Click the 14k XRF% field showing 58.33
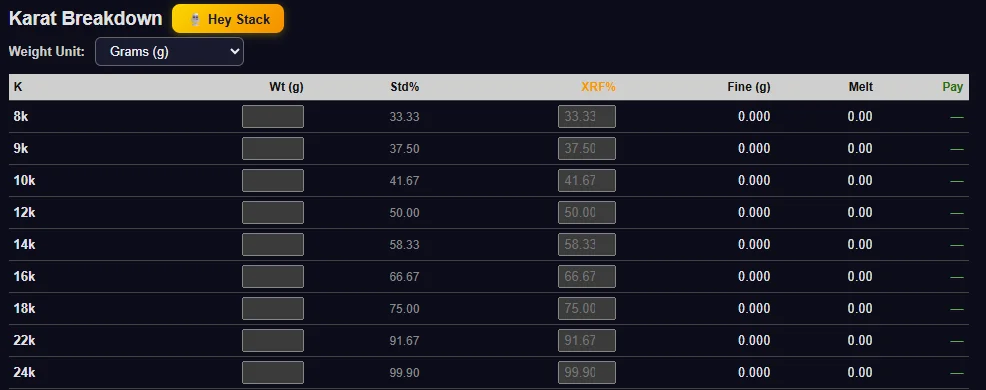986x390 pixels. [x=587, y=245]
